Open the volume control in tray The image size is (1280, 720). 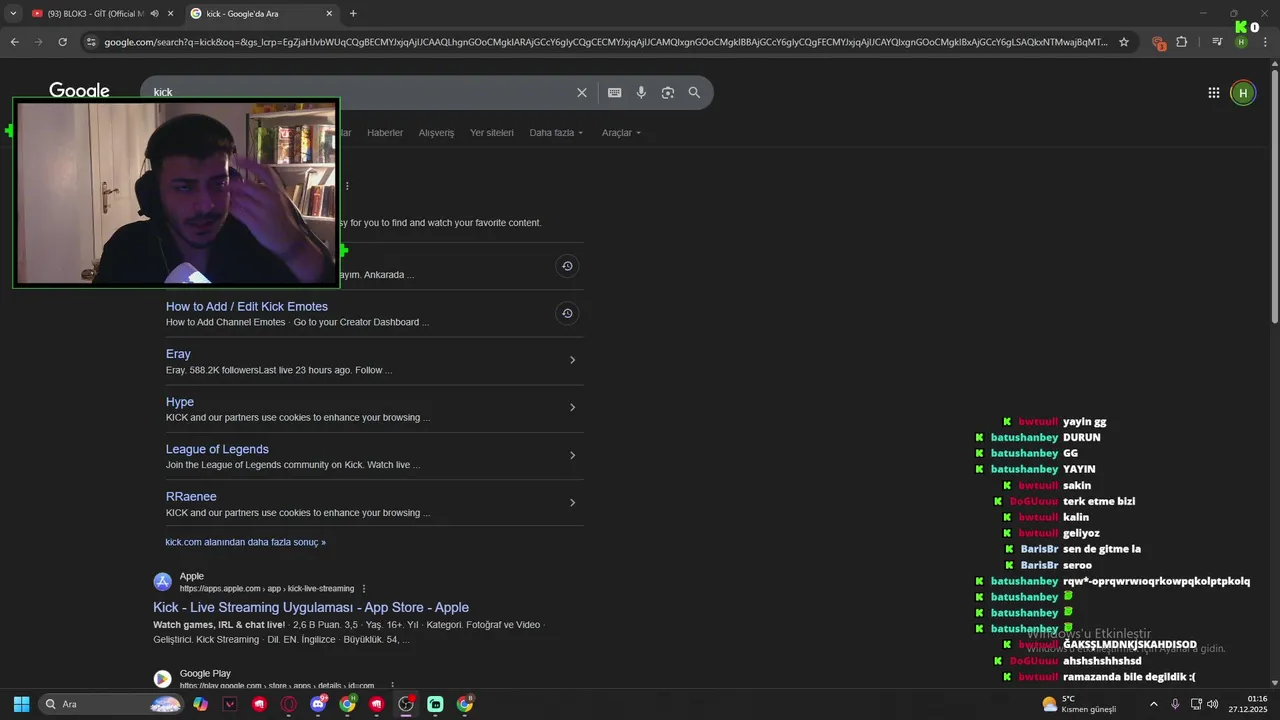coord(1213,704)
